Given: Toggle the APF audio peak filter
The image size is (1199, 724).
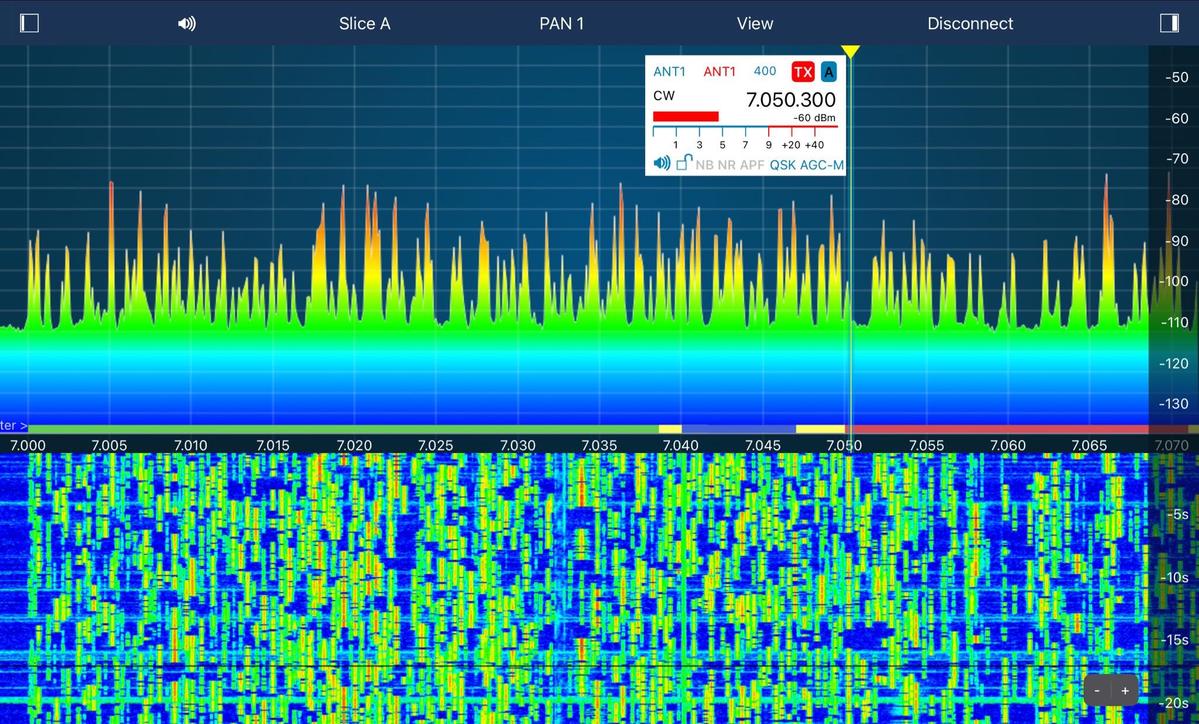Looking at the screenshot, I should (x=752, y=164).
